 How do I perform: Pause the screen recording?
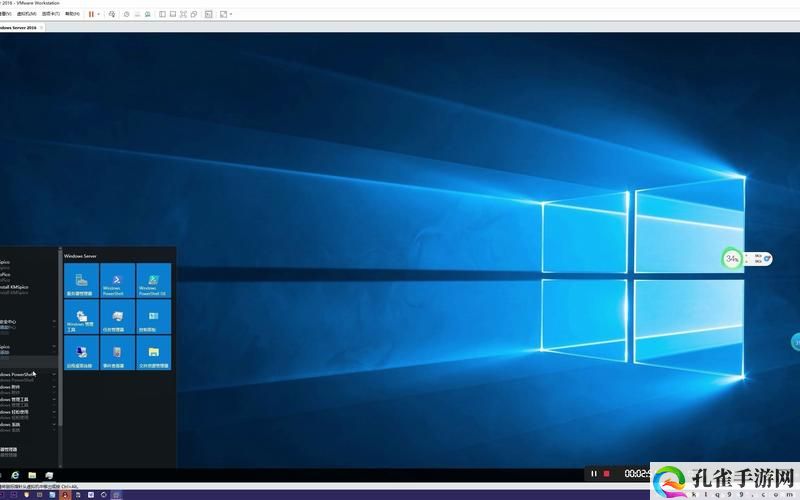coord(593,474)
